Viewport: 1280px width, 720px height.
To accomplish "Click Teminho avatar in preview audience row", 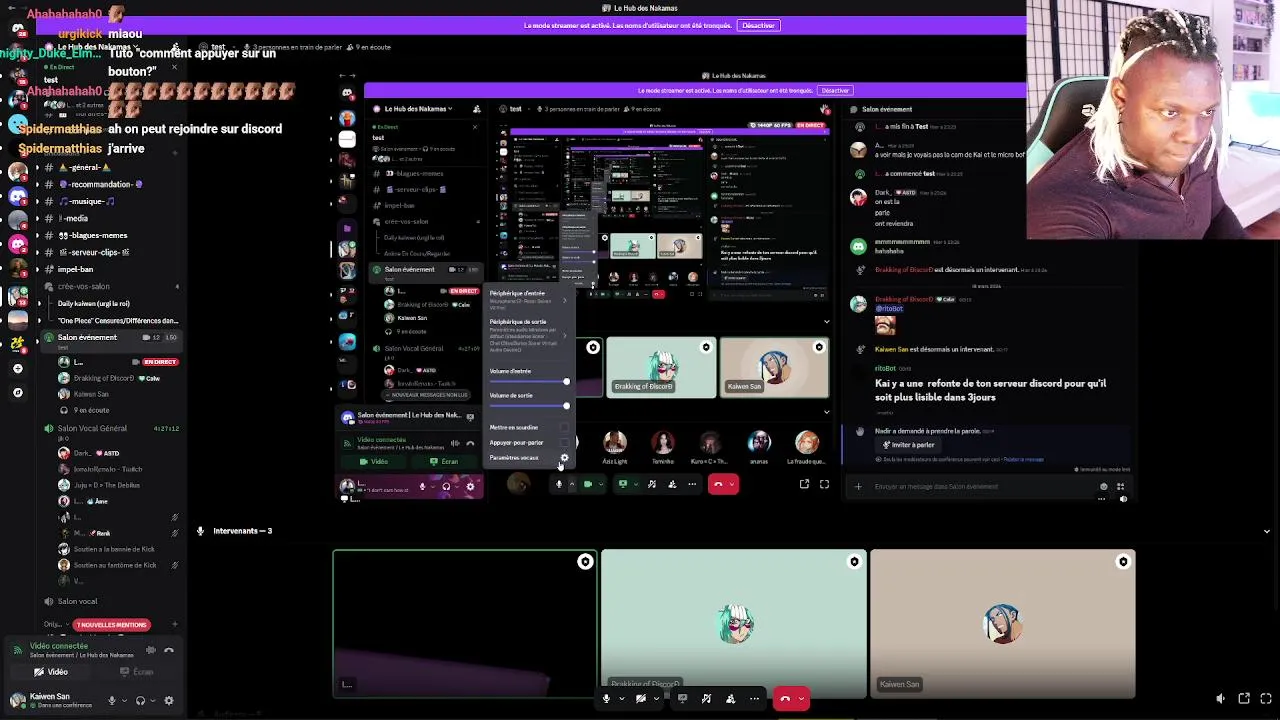I will (663, 443).
